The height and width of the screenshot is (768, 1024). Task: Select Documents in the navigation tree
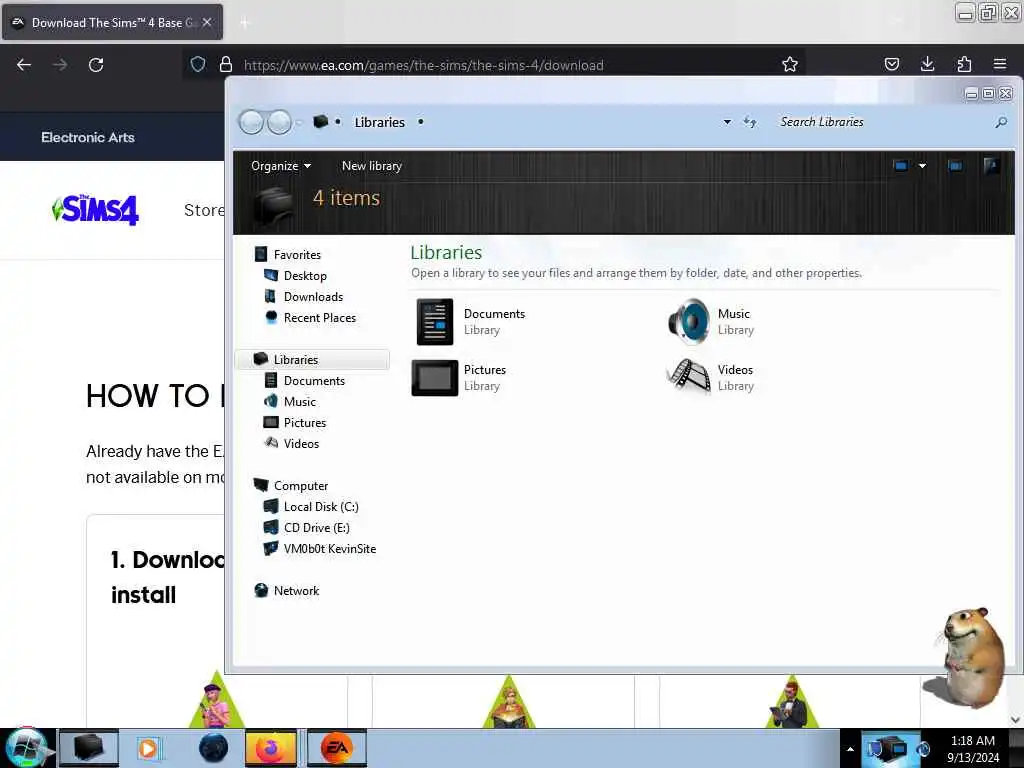point(314,381)
